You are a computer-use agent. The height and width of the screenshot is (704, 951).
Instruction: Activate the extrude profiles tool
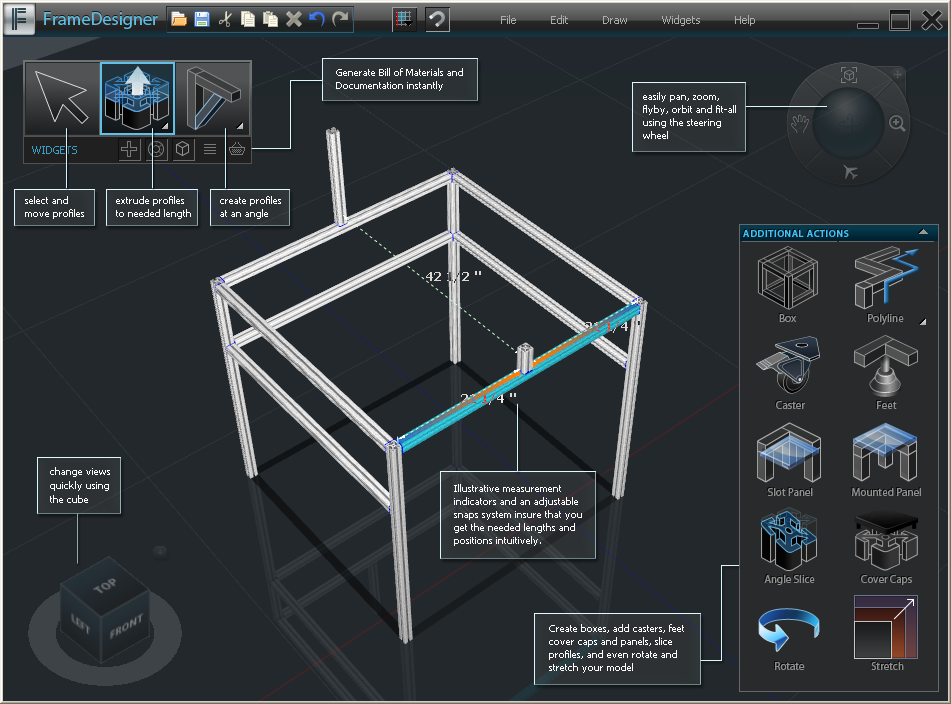[138, 98]
